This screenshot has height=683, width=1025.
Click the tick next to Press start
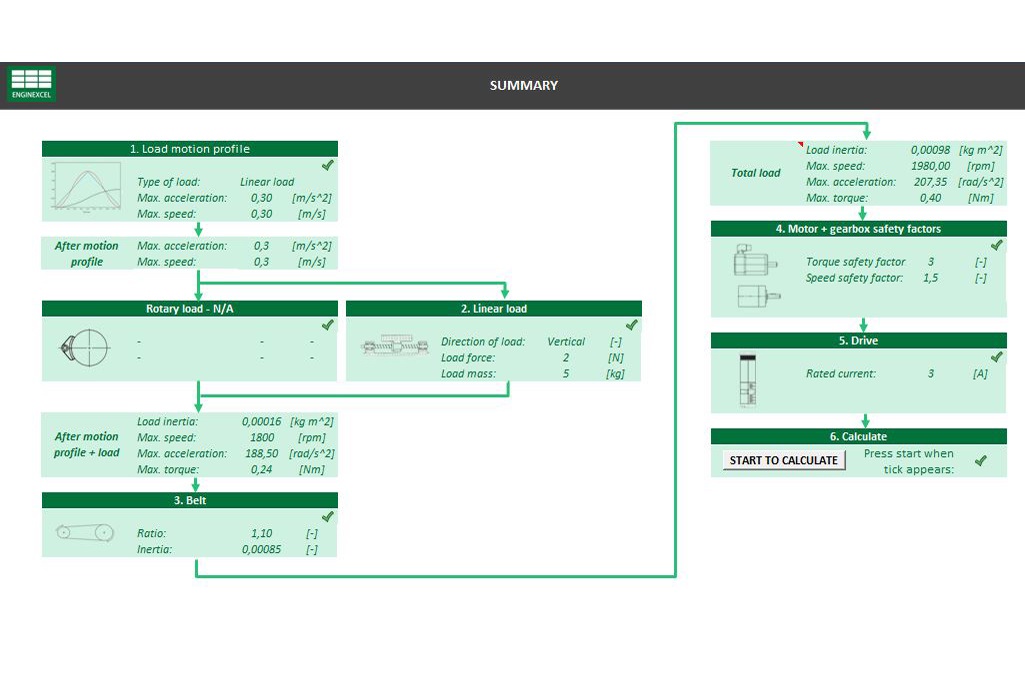[981, 460]
